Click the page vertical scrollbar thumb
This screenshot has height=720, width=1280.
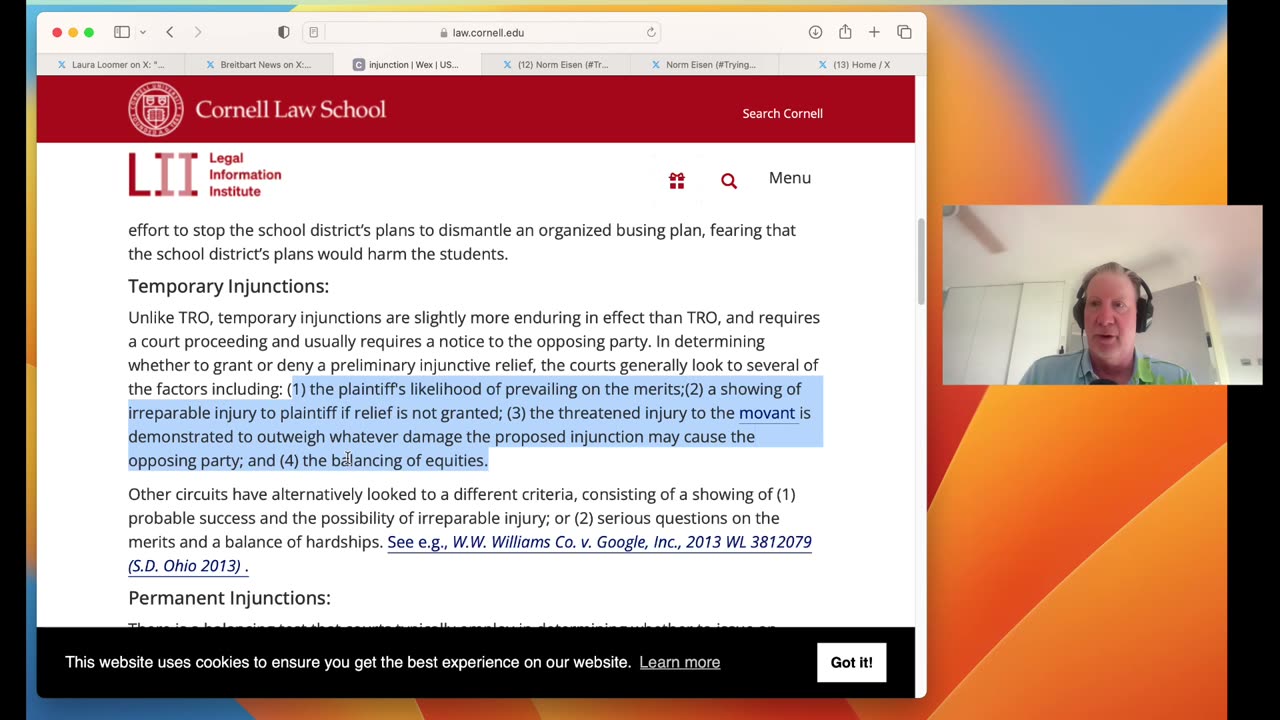pos(920,260)
